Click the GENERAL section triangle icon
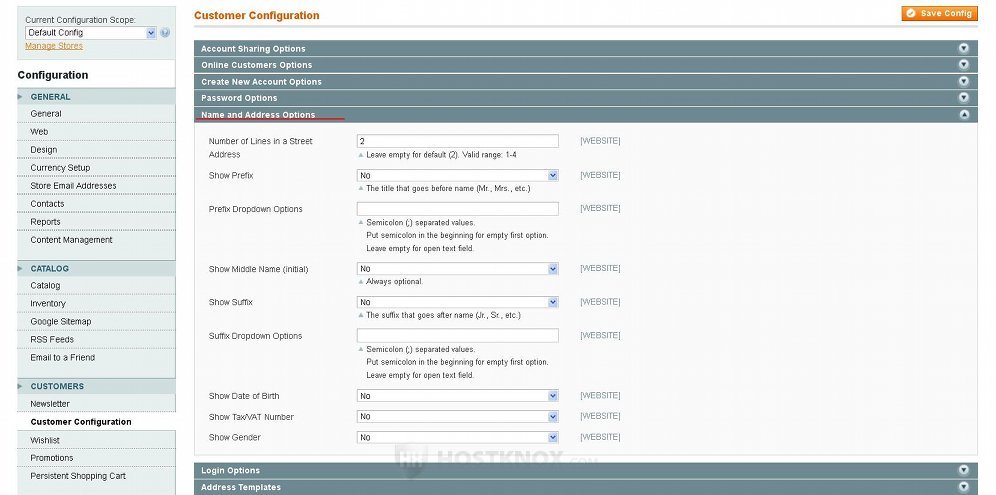Viewport: 996px width, 495px height. pyautogui.click(x=20, y=97)
